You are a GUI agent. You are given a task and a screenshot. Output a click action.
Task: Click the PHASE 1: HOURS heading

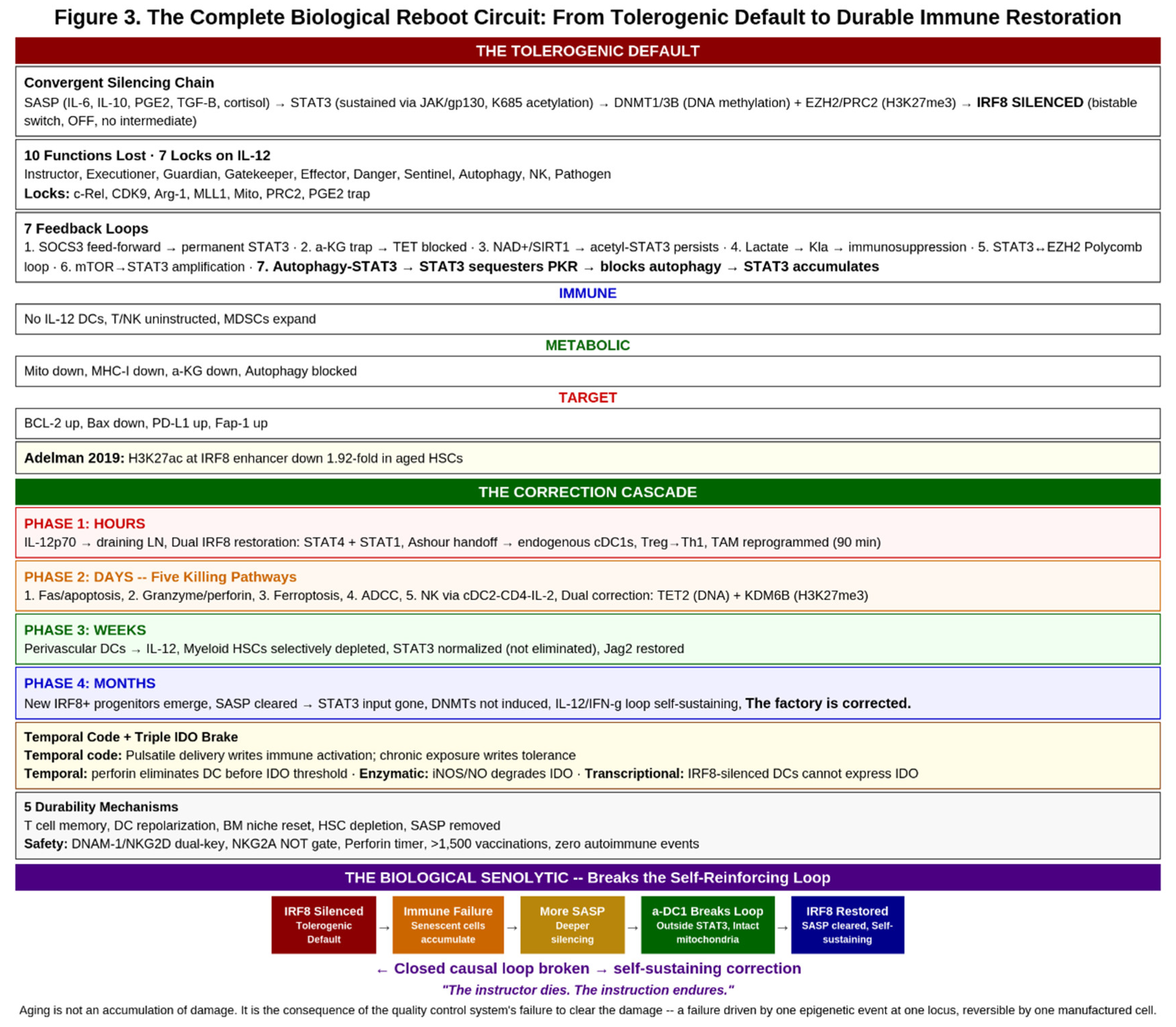click(84, 523)
